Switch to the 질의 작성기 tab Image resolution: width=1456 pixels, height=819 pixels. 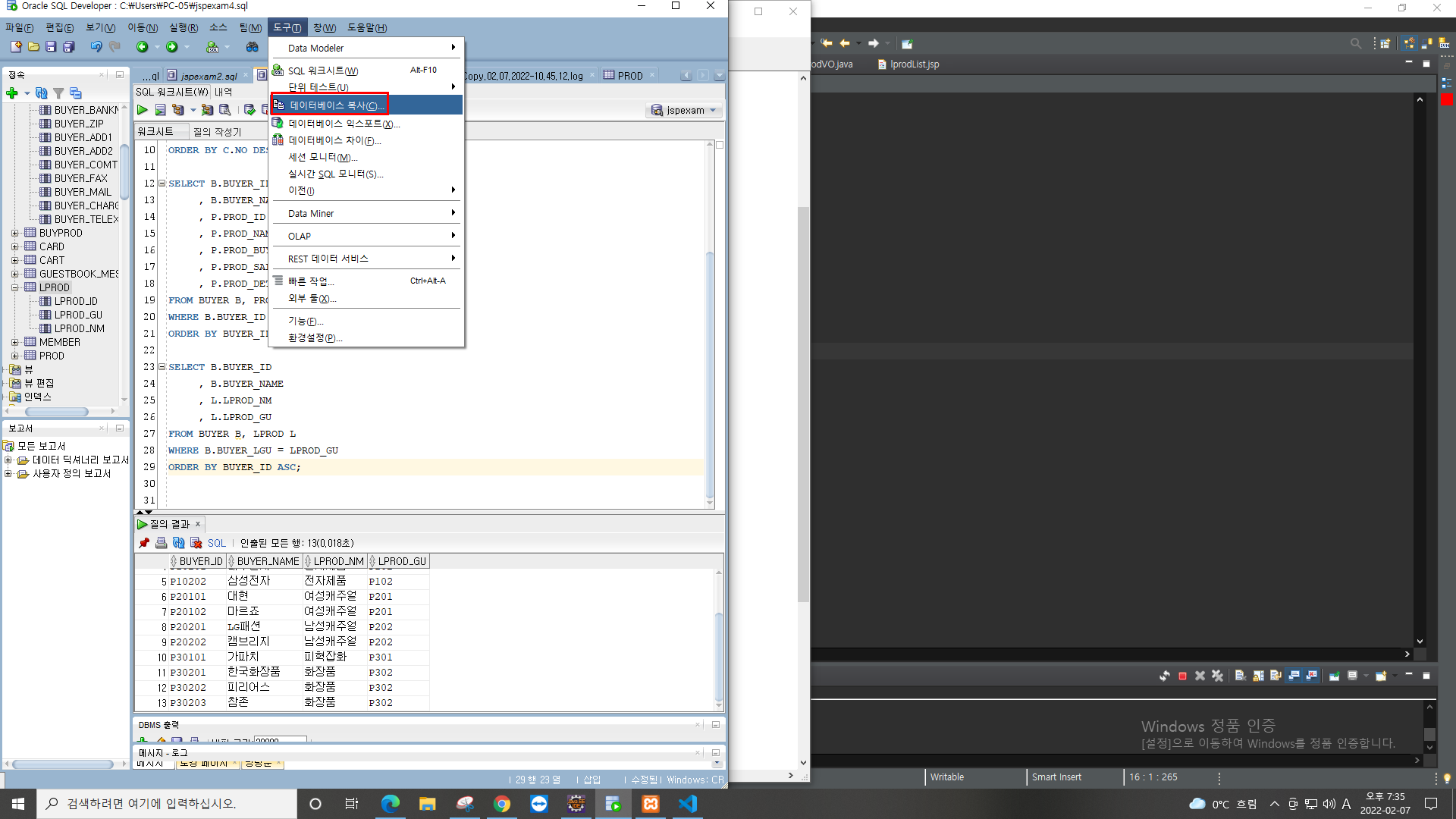[217, 131]
